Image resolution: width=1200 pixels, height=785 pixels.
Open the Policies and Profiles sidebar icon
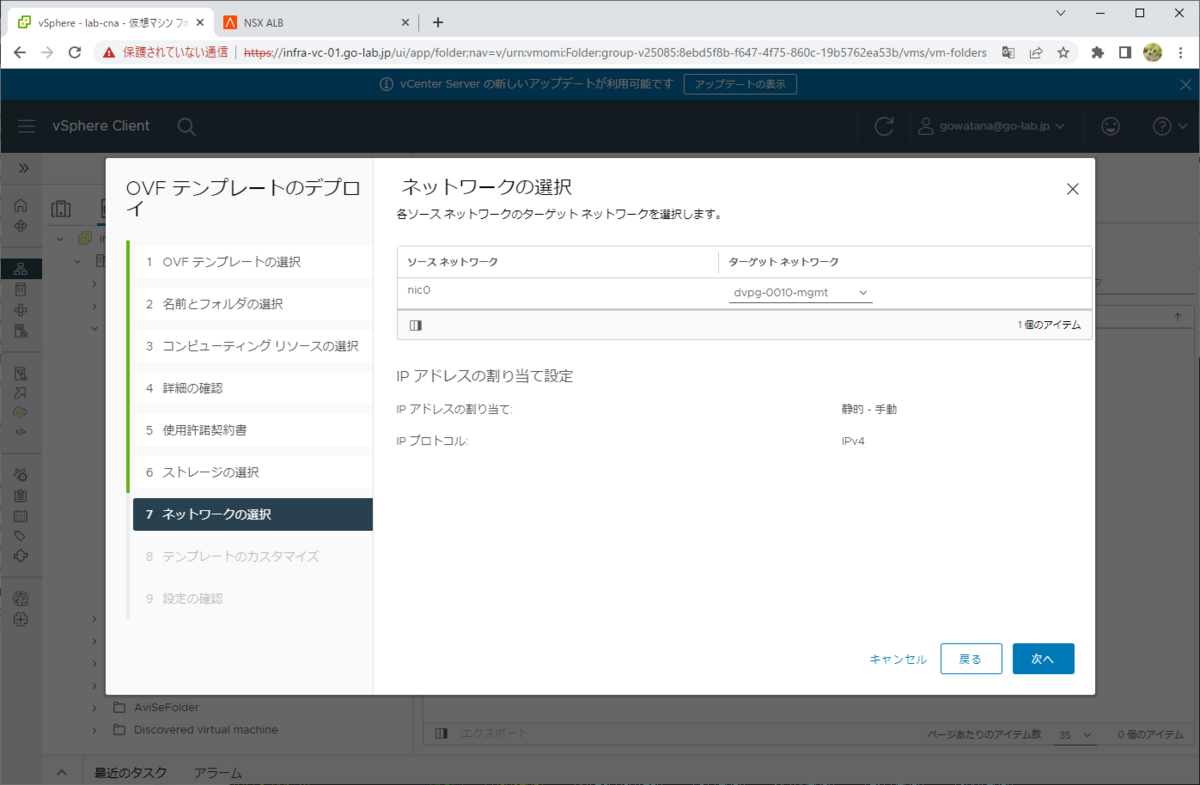click(21, 373)
